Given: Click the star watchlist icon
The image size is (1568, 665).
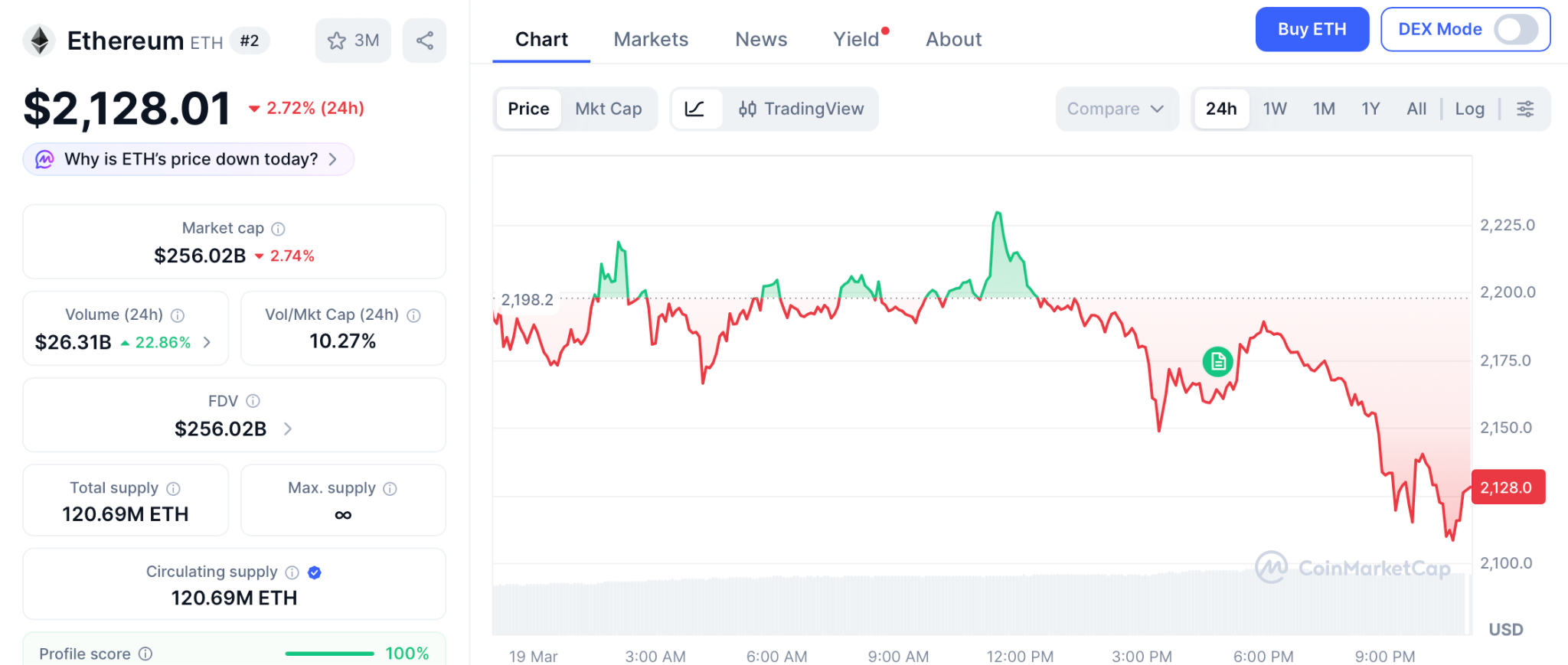Looking at the screenshot, I should click(x=337, y=41).
